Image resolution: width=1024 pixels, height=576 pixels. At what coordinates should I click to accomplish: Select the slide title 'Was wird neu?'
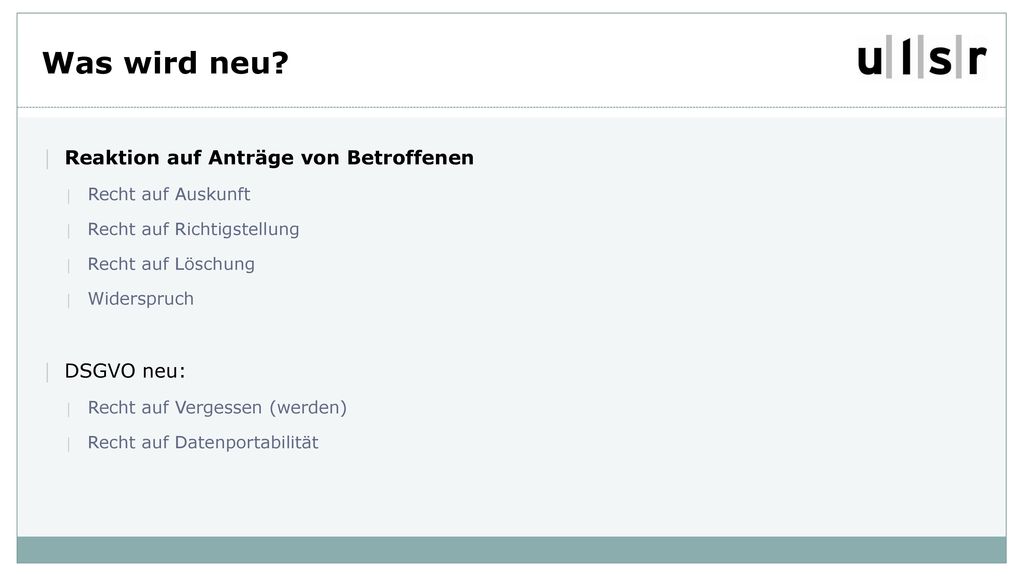(165, 63)
